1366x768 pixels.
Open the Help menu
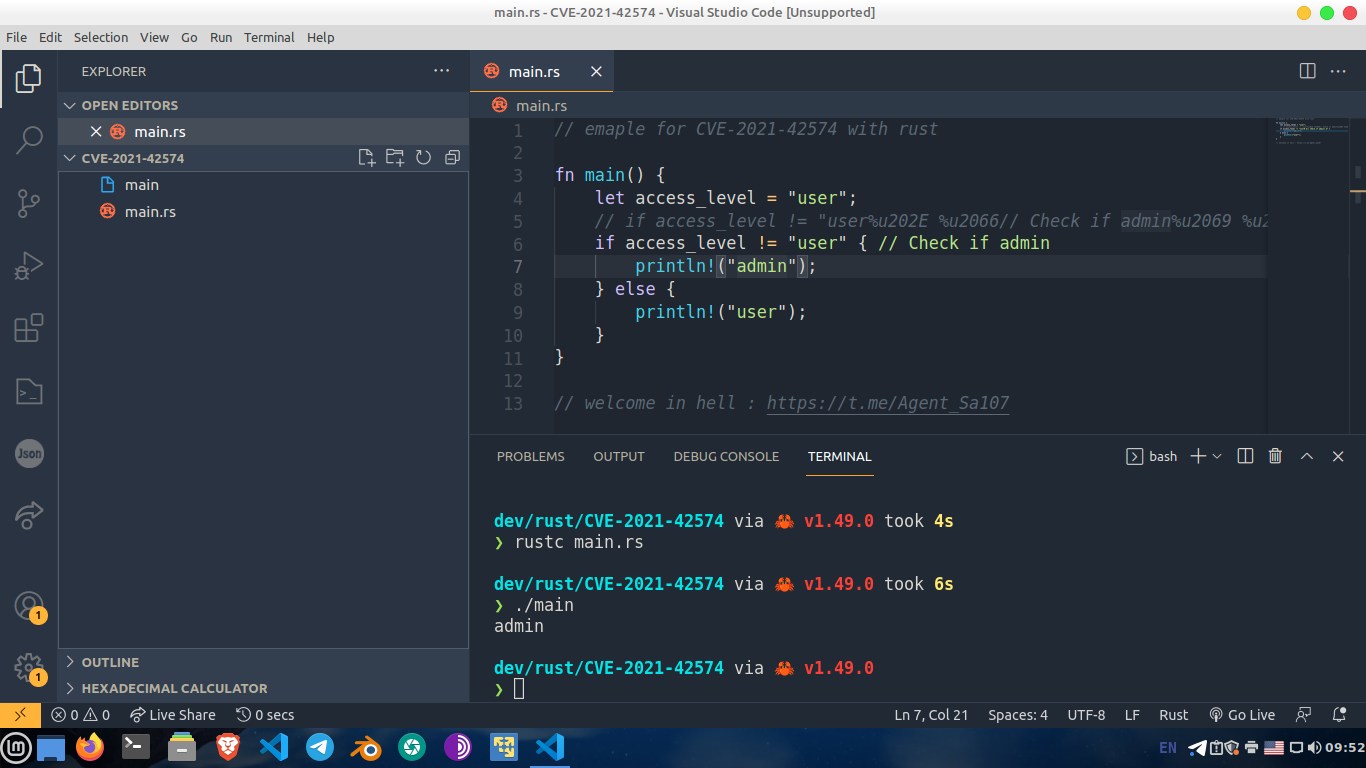point(320,37)
